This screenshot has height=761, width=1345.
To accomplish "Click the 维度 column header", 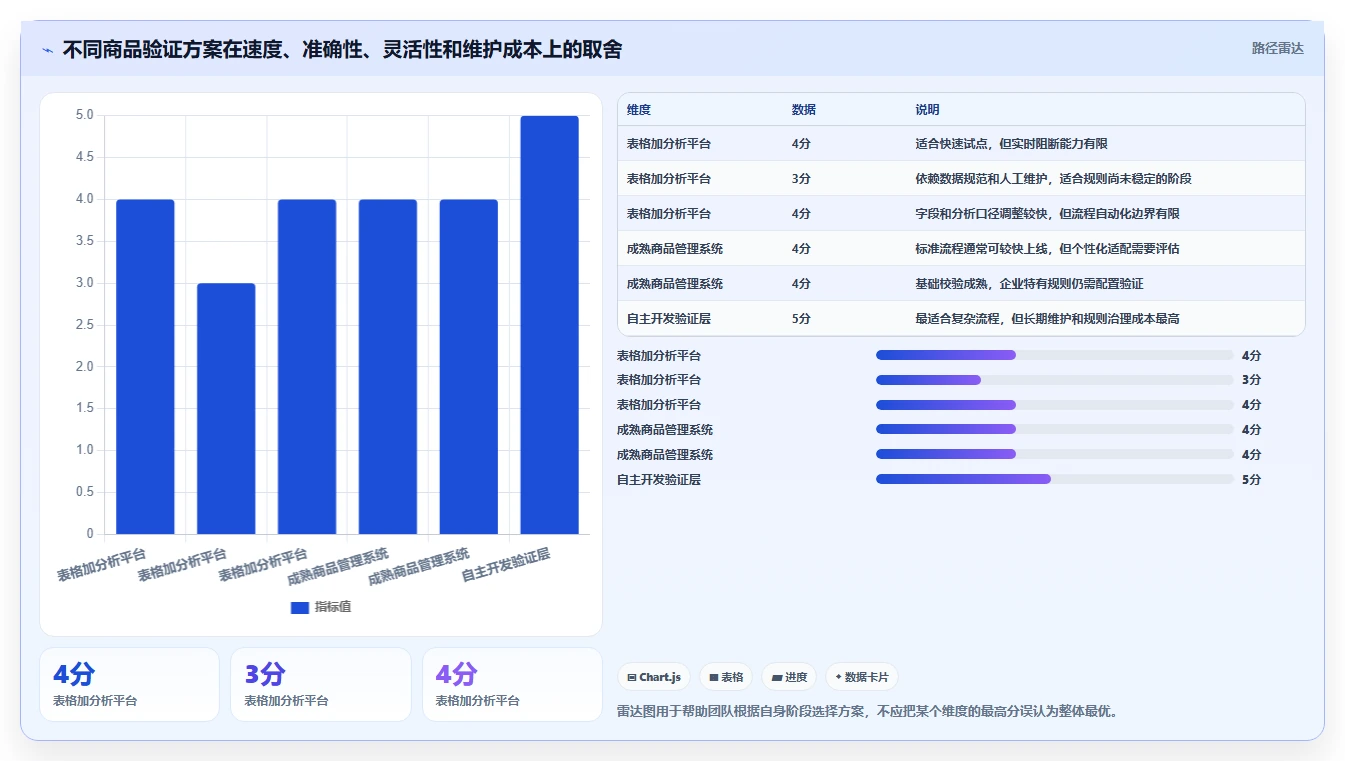I will tap(639, 110).
